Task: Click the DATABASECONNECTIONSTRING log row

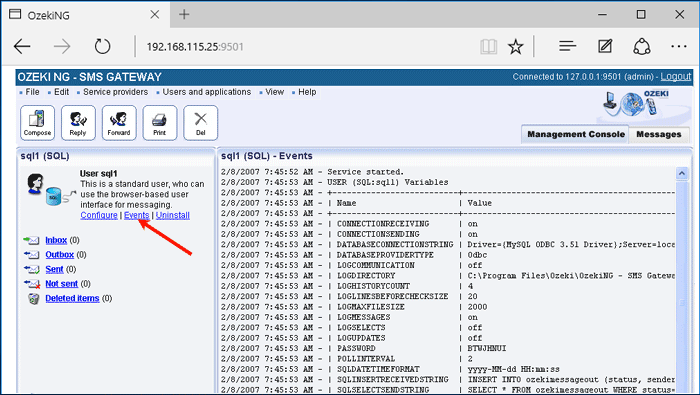Action: click(x=448, y=245)
